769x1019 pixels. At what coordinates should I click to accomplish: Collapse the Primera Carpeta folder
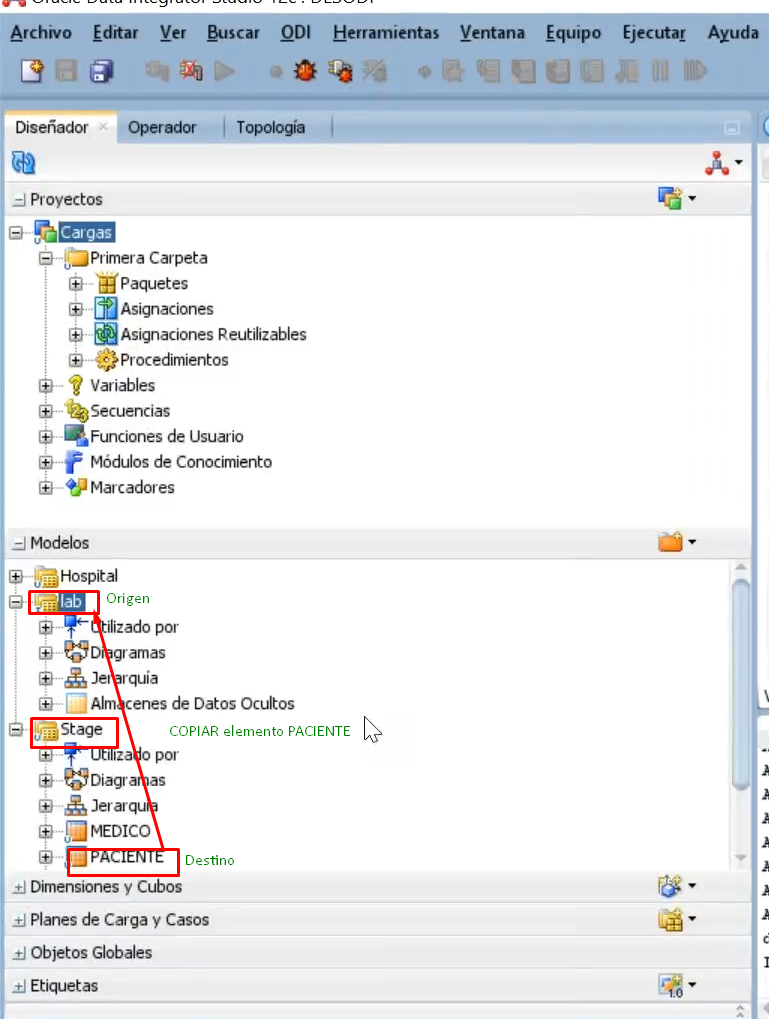pos(46,258)
